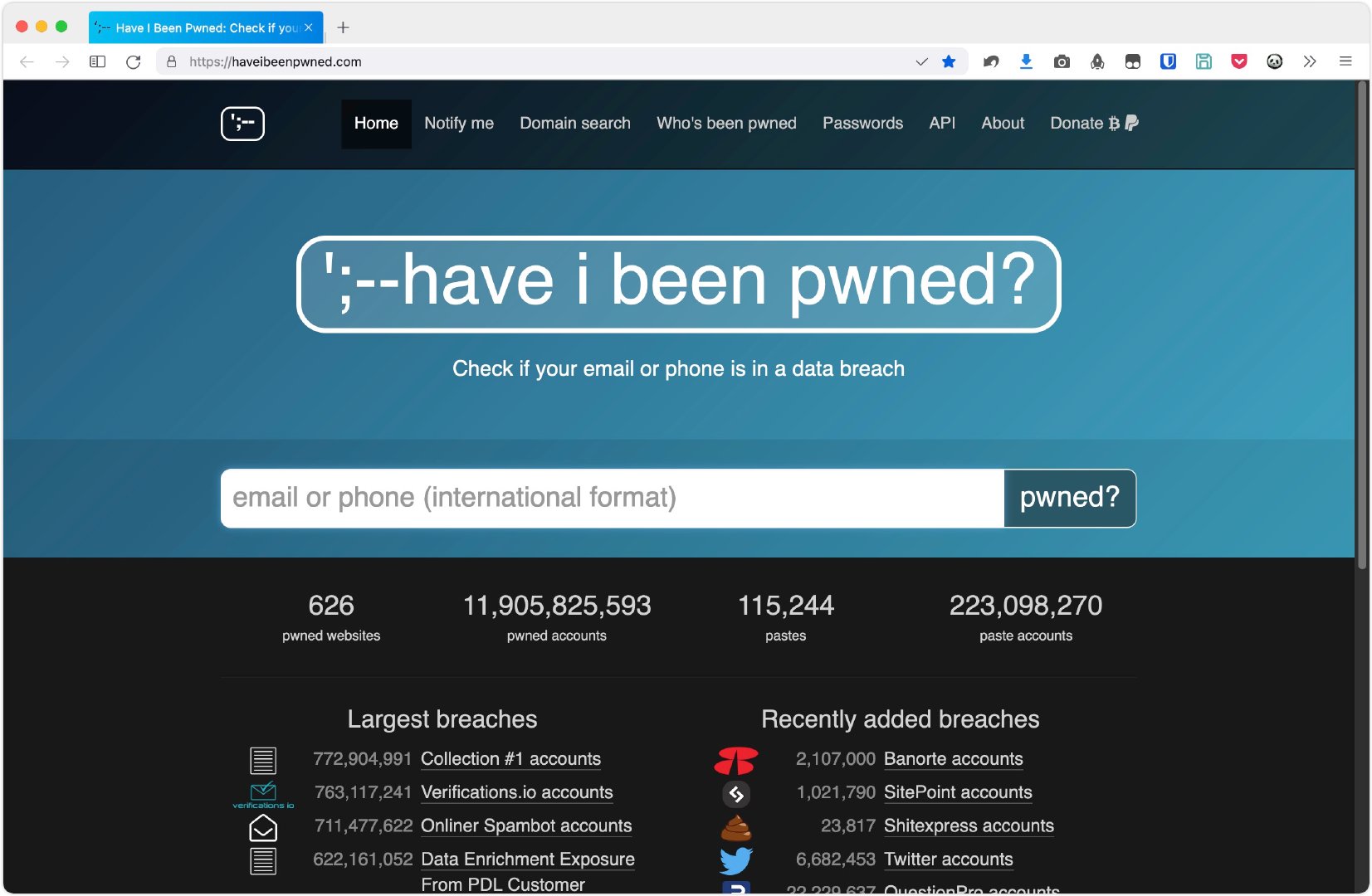The height and width of the screenshot is (896, 1372).
Task: Click the 772,904,991 breach count
Action: (363, 759)
